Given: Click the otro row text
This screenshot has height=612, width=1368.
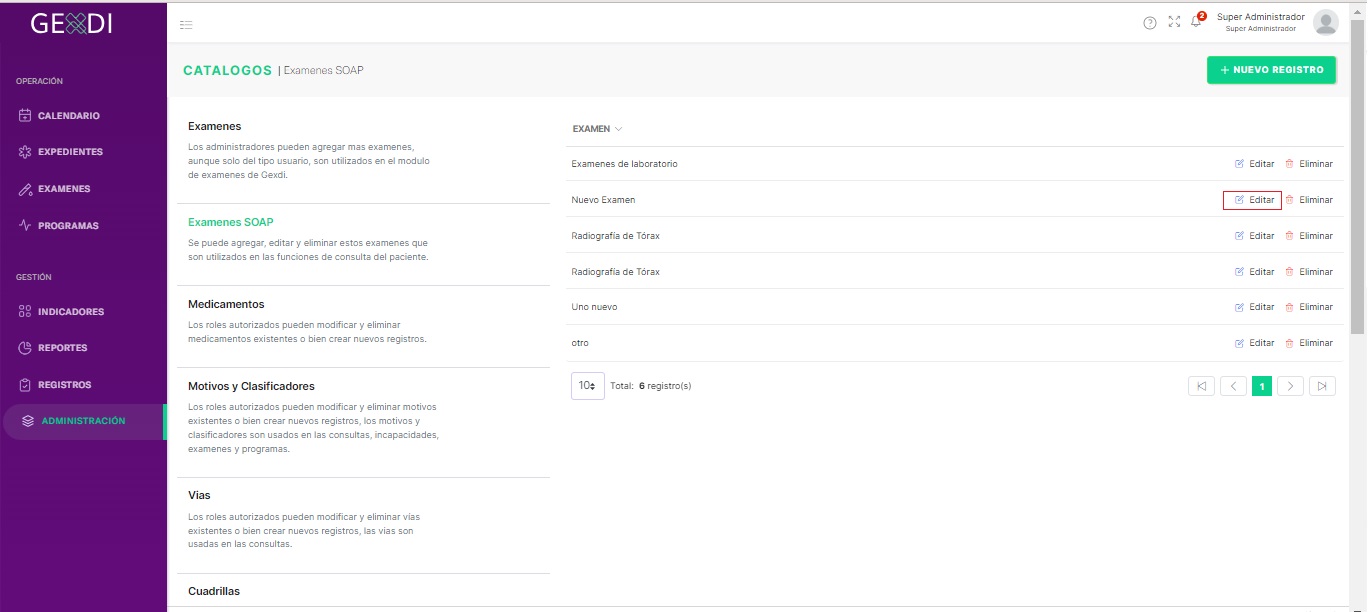Looking at the screenshot, I should point(580,343).
